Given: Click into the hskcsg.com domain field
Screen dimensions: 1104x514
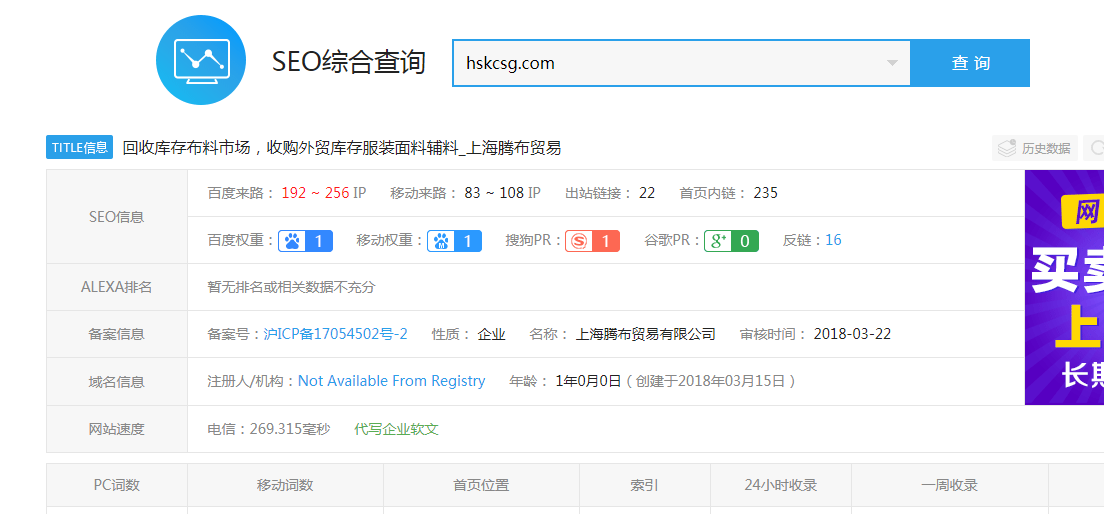Looking at the screenshot, I should pos(670,63).
